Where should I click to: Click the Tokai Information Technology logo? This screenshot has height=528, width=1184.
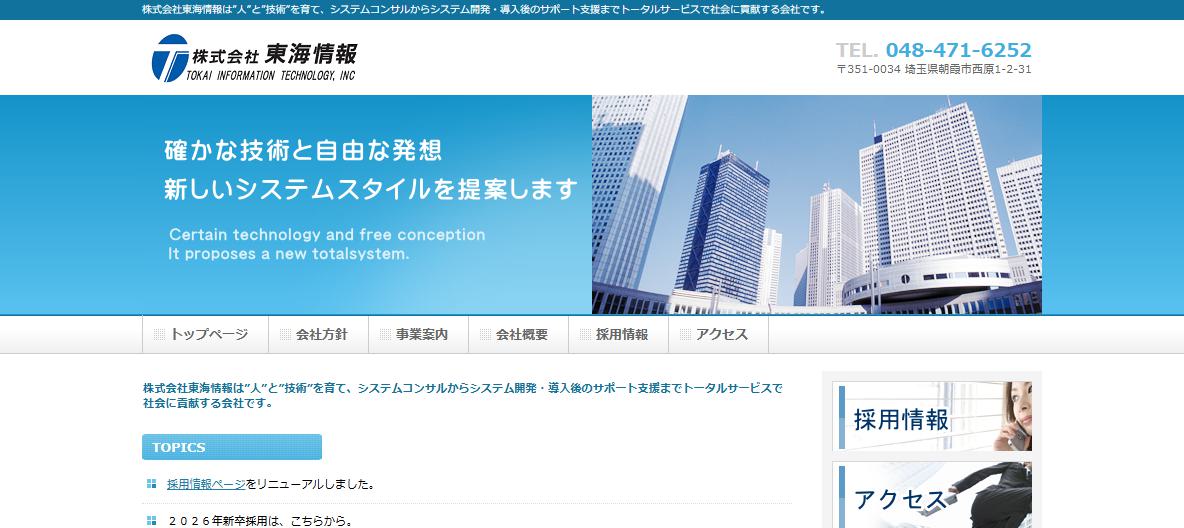[254, 58]
